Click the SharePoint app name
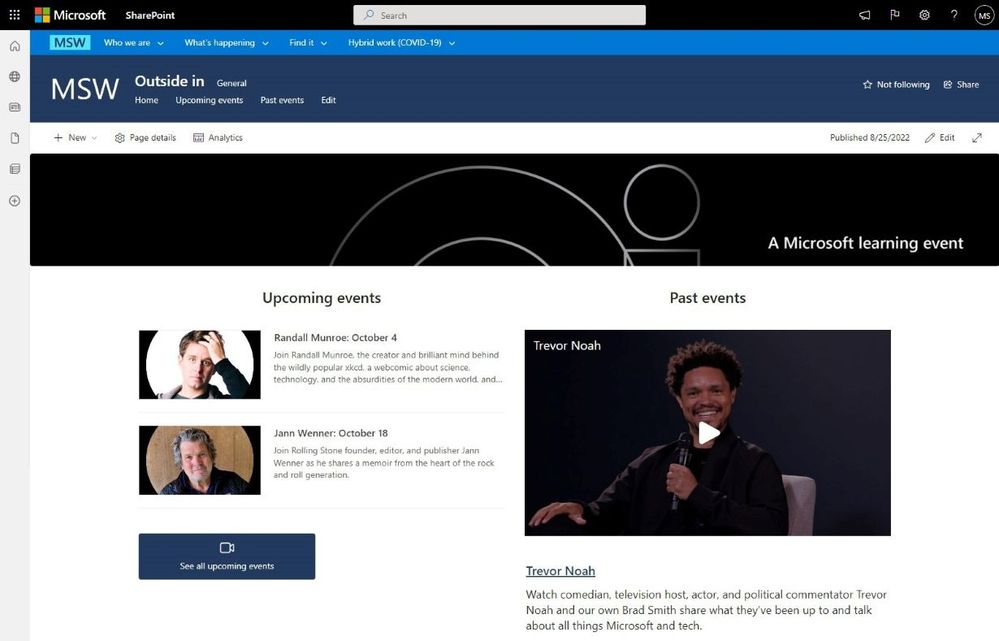This screenshot has width=999, height=641. click(x=150, y=15)
